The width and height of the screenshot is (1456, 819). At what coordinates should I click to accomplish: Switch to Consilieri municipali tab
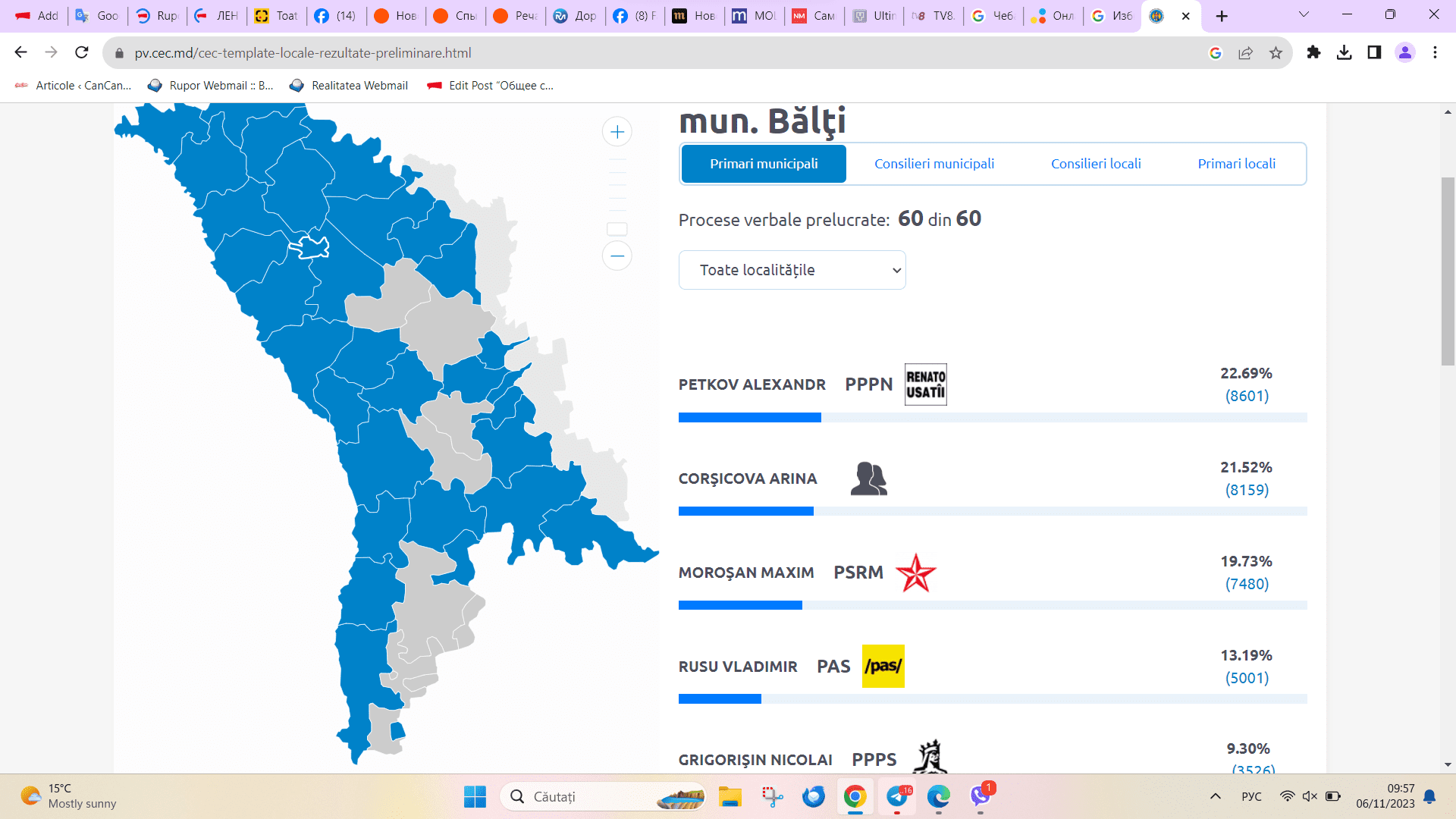pos(934,164)
